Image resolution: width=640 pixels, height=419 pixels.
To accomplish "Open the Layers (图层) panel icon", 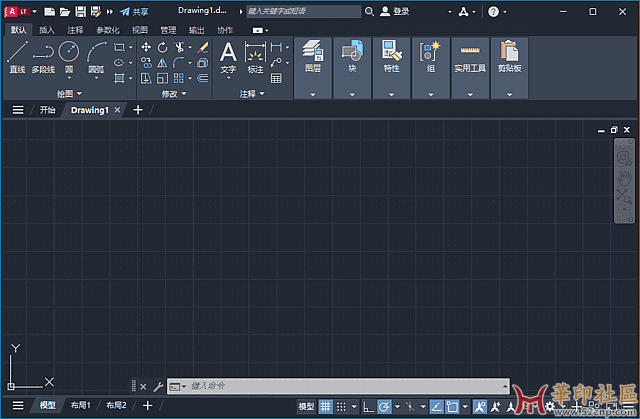I will pos(311,51).
